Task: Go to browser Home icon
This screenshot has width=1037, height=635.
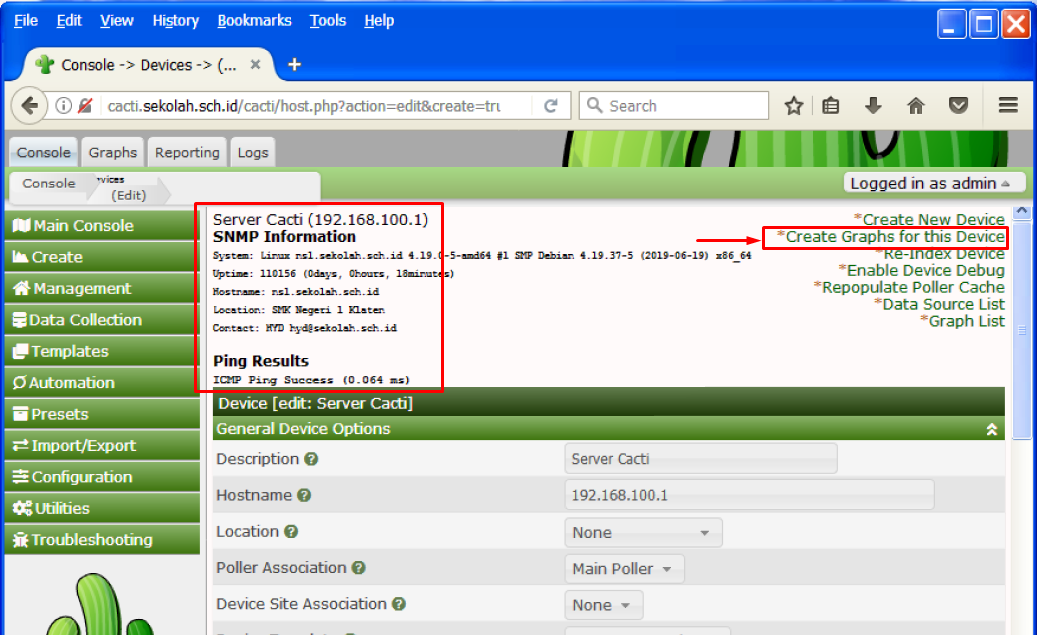Action: 916,106
